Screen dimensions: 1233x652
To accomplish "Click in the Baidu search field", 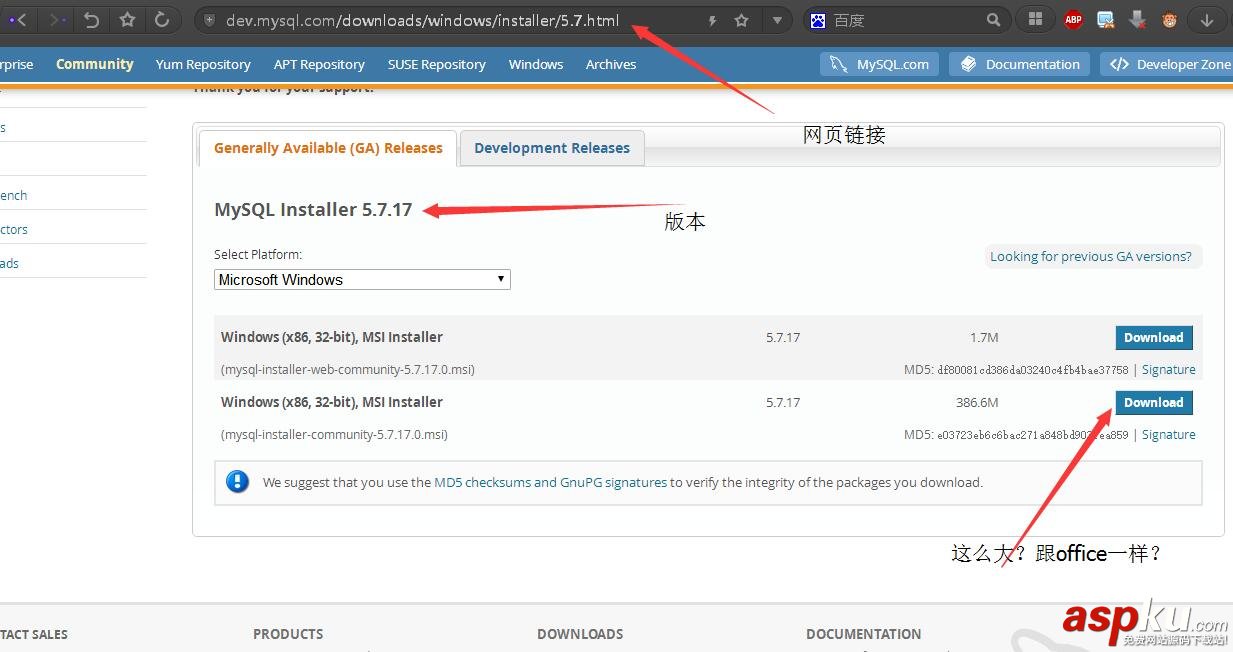I will (905, 20).
